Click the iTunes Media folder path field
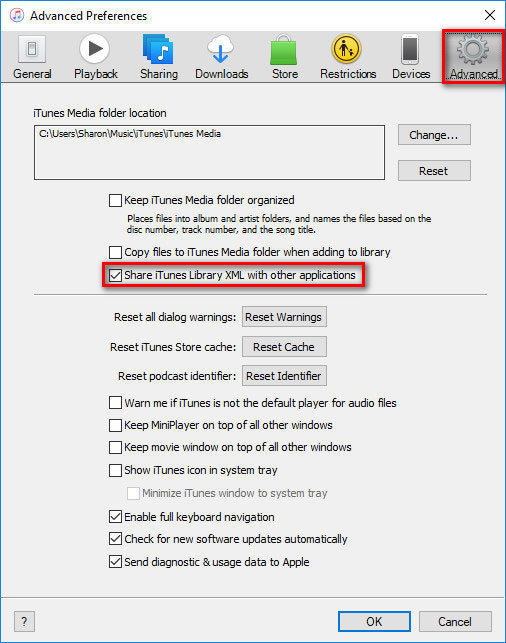 (x=210, y=153)
